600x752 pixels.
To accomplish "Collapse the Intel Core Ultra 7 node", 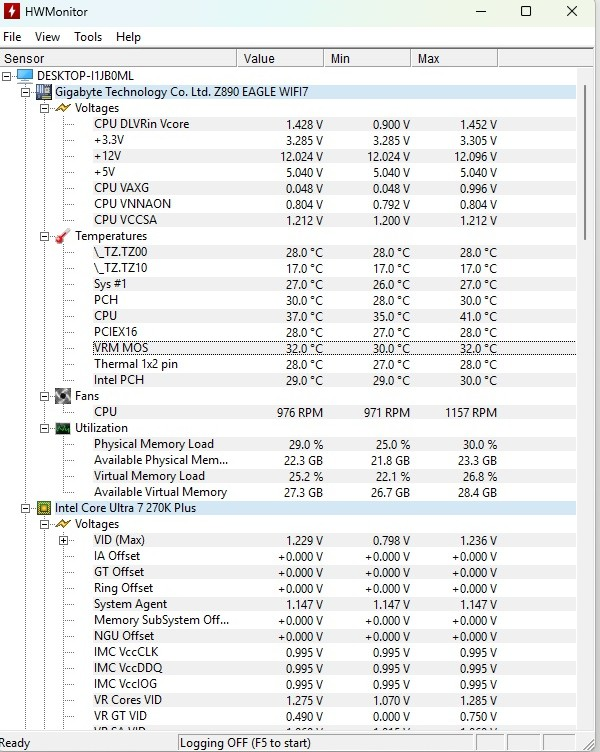I will [x=25, y=508].
